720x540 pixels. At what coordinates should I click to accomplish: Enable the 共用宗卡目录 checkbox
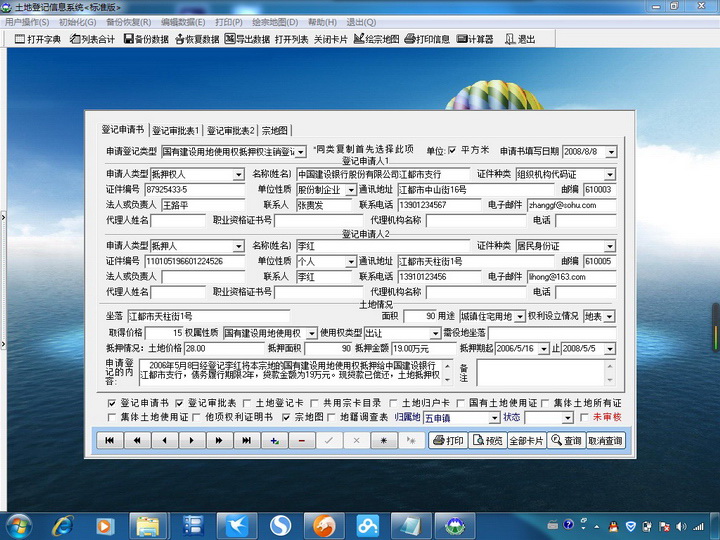pyautogui.click(x=315, y=403)
